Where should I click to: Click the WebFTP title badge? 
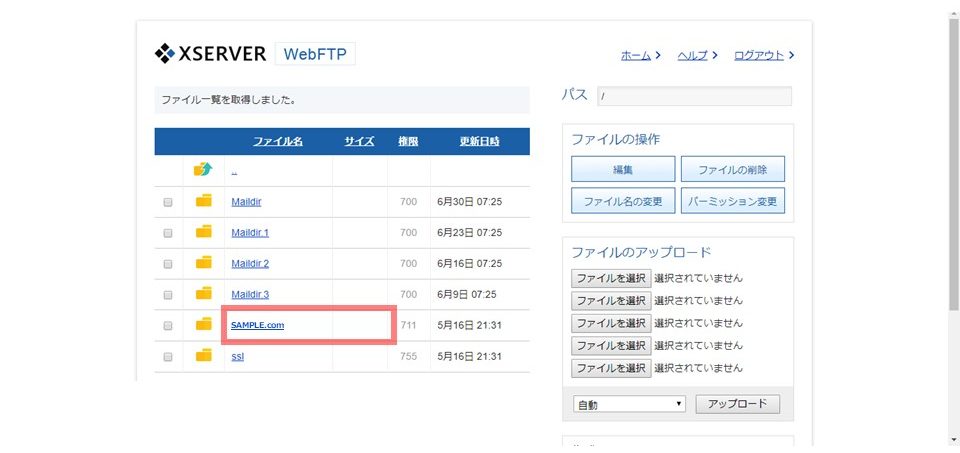click(x=315, y=54)
